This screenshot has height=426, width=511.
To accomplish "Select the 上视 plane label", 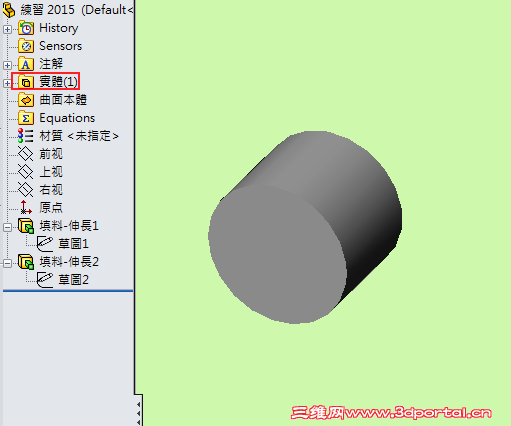I will click(x=51, y=172).
